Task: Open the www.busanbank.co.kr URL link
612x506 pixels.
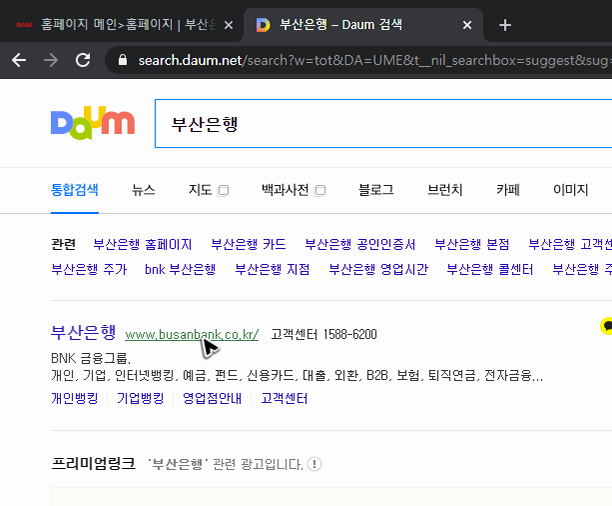Action: (192, 335)
